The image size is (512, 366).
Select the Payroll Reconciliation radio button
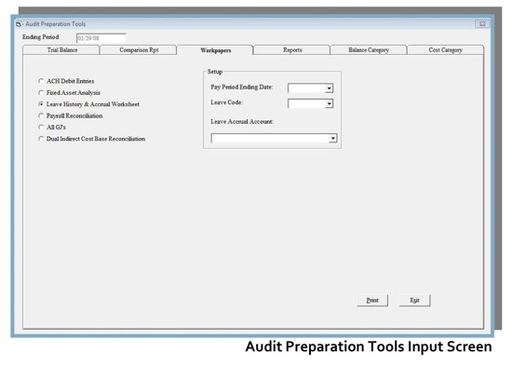tap(41, 116)
